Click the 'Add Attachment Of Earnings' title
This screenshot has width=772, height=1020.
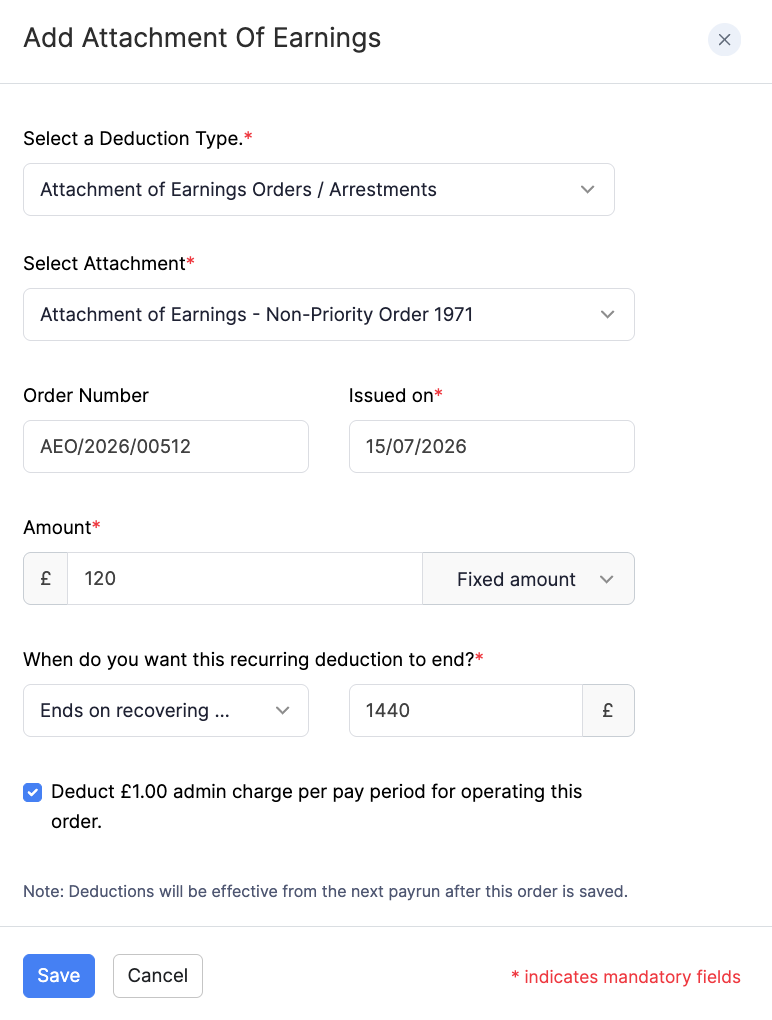(x=202, y=38)
